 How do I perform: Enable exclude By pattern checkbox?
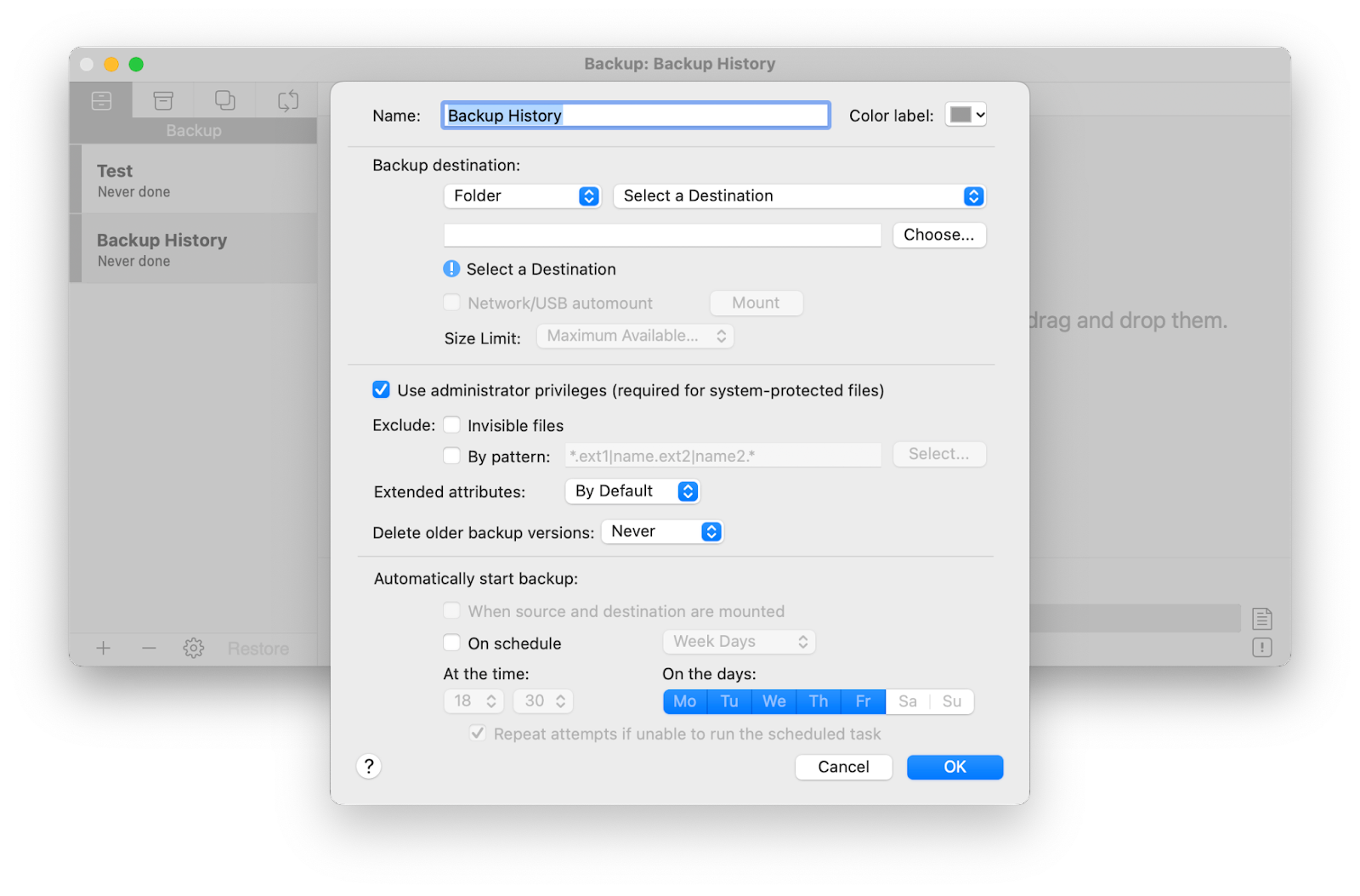452,456
